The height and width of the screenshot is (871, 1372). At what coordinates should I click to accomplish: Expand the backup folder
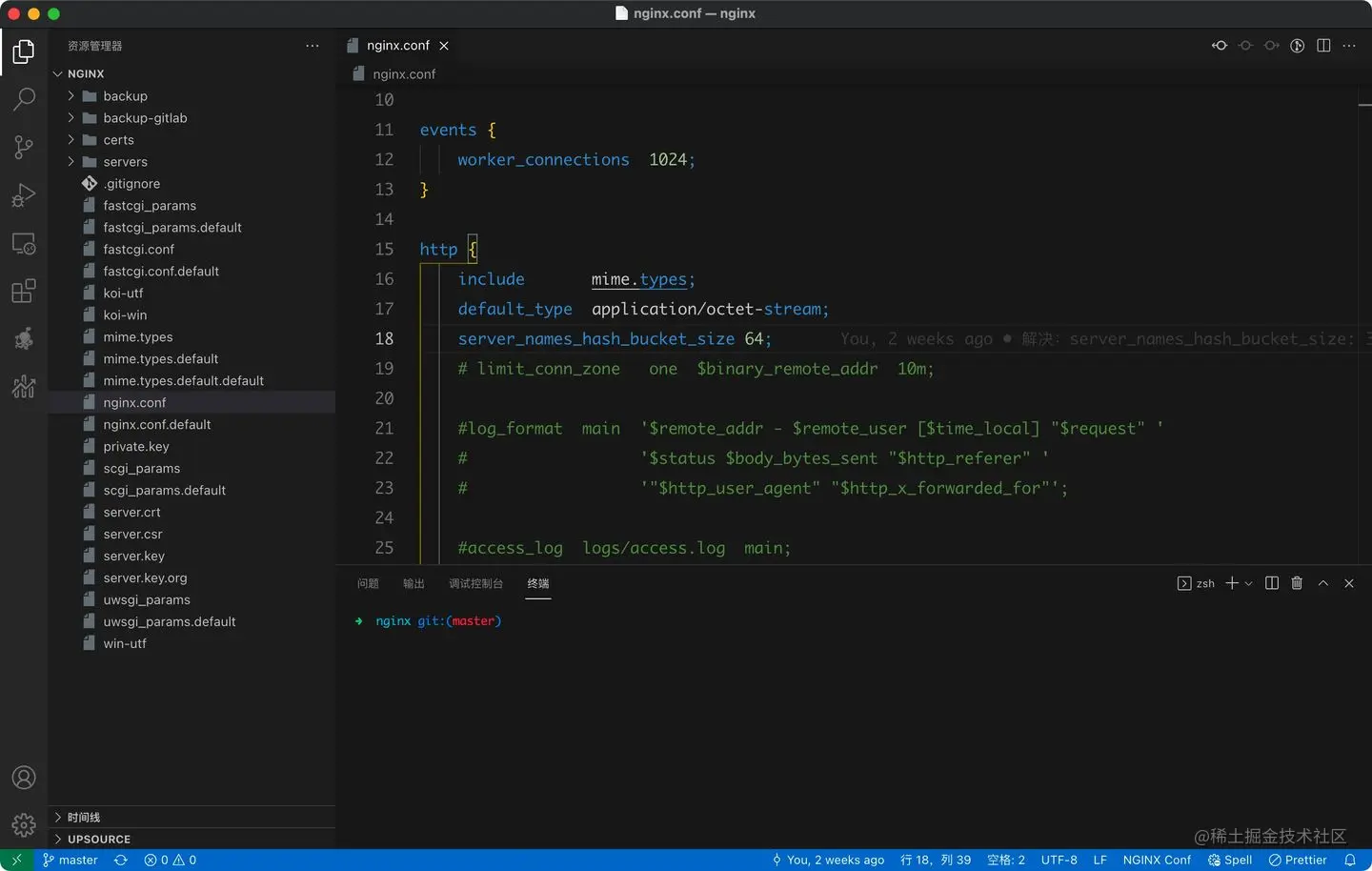192,96
